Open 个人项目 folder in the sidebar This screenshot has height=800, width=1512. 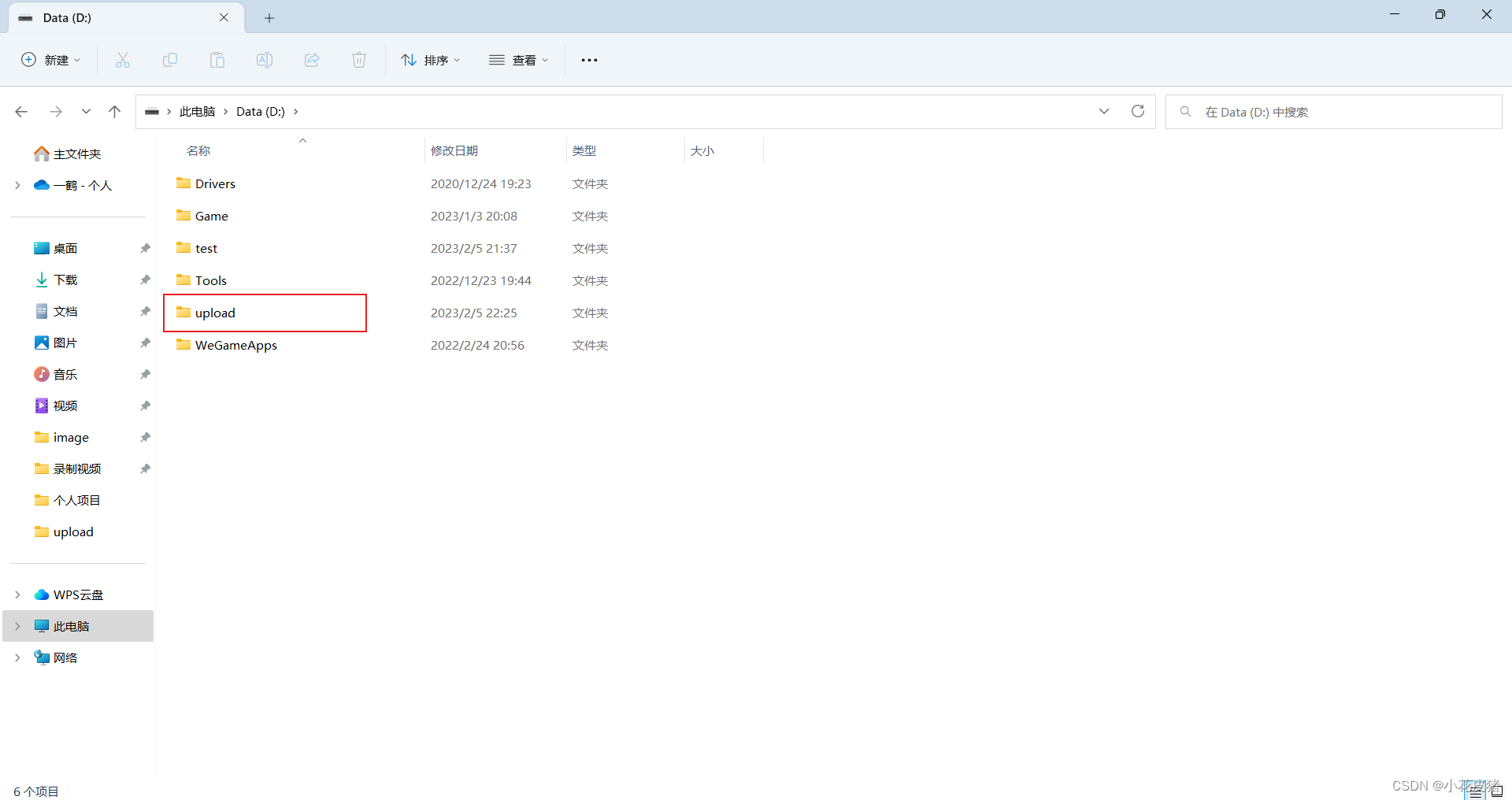point(76,500)
